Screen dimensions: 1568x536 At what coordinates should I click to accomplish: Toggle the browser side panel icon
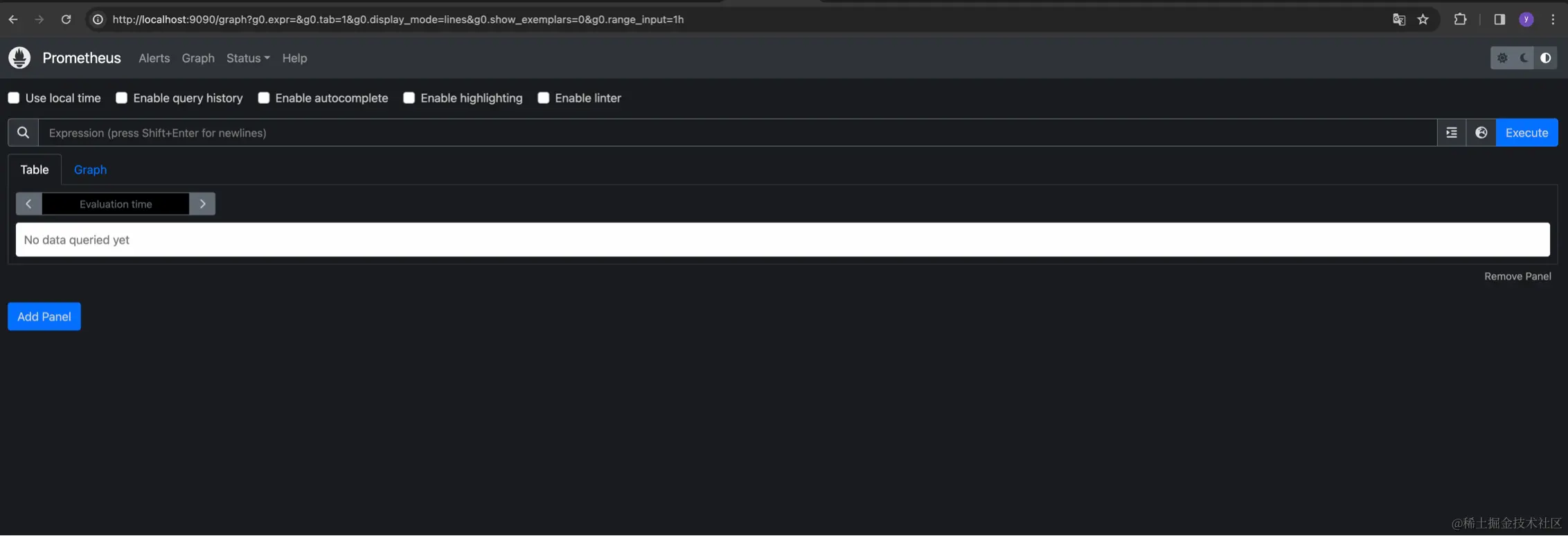1499,19
